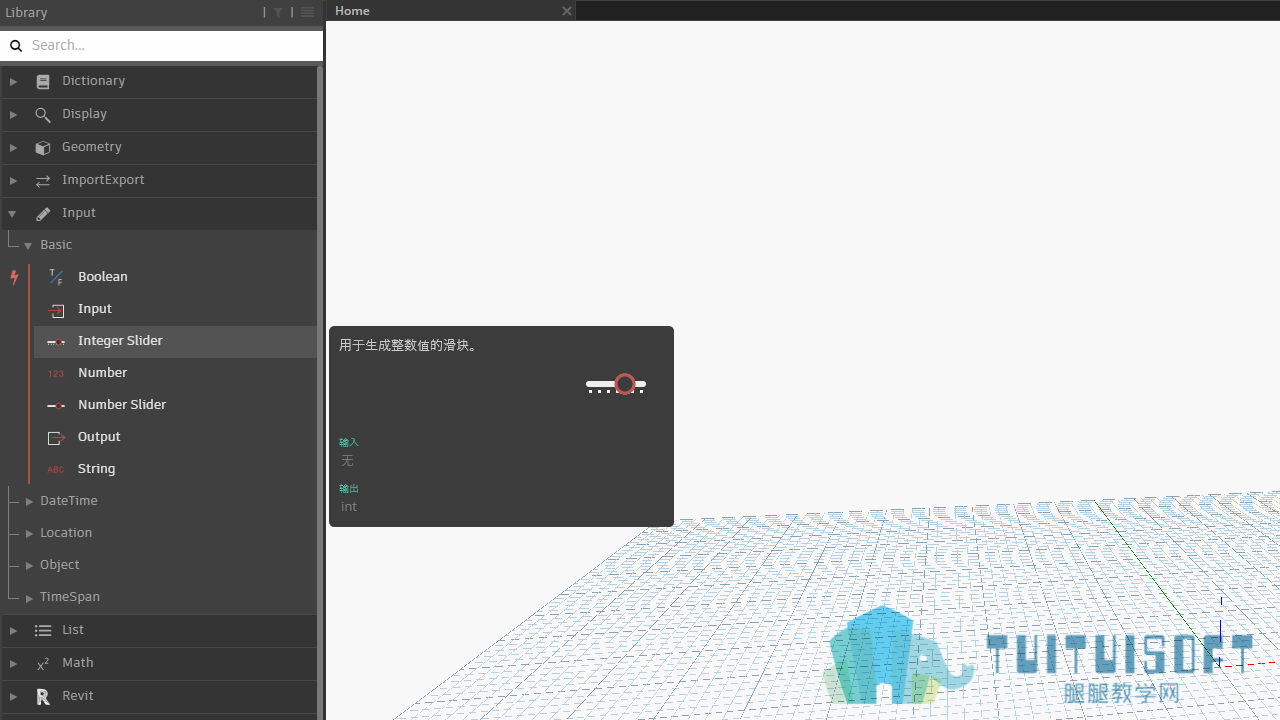This screenshot has width=1280, height=720.
Task: Click the library filter funnel icon
Action: point(279,12)
